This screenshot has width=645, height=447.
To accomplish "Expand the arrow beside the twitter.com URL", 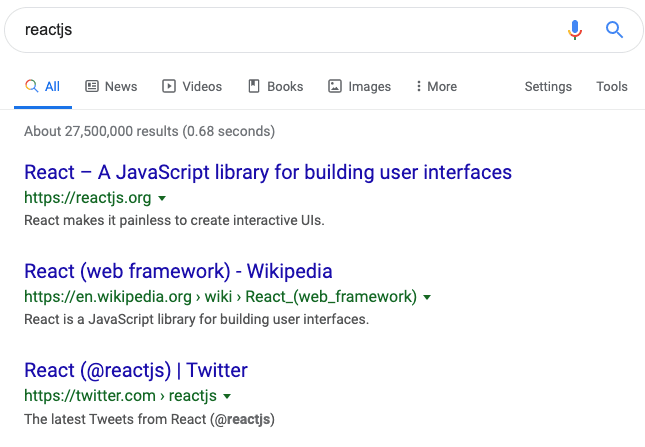I will point(227,396).
